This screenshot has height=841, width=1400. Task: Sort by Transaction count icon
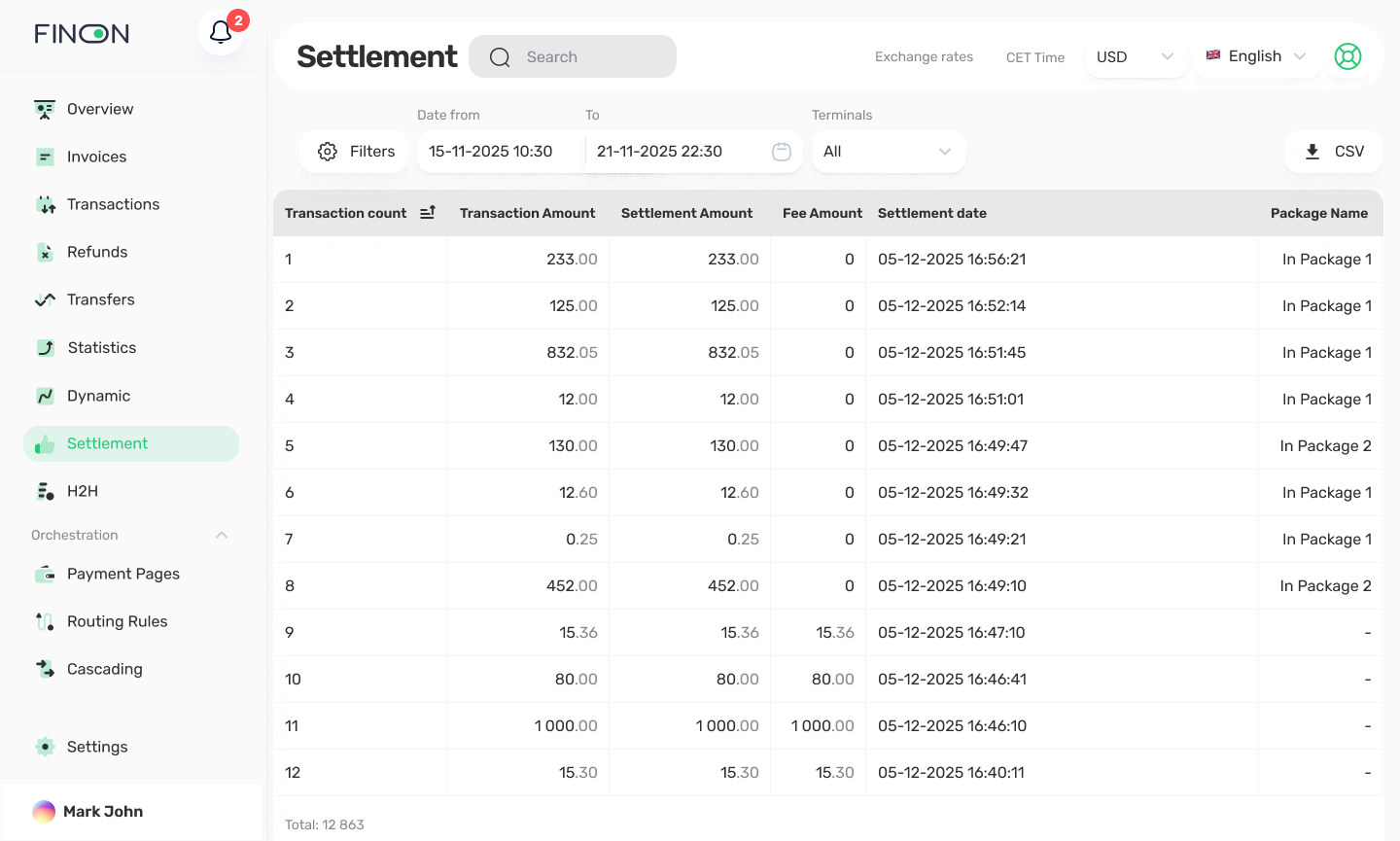coord(428,213)
